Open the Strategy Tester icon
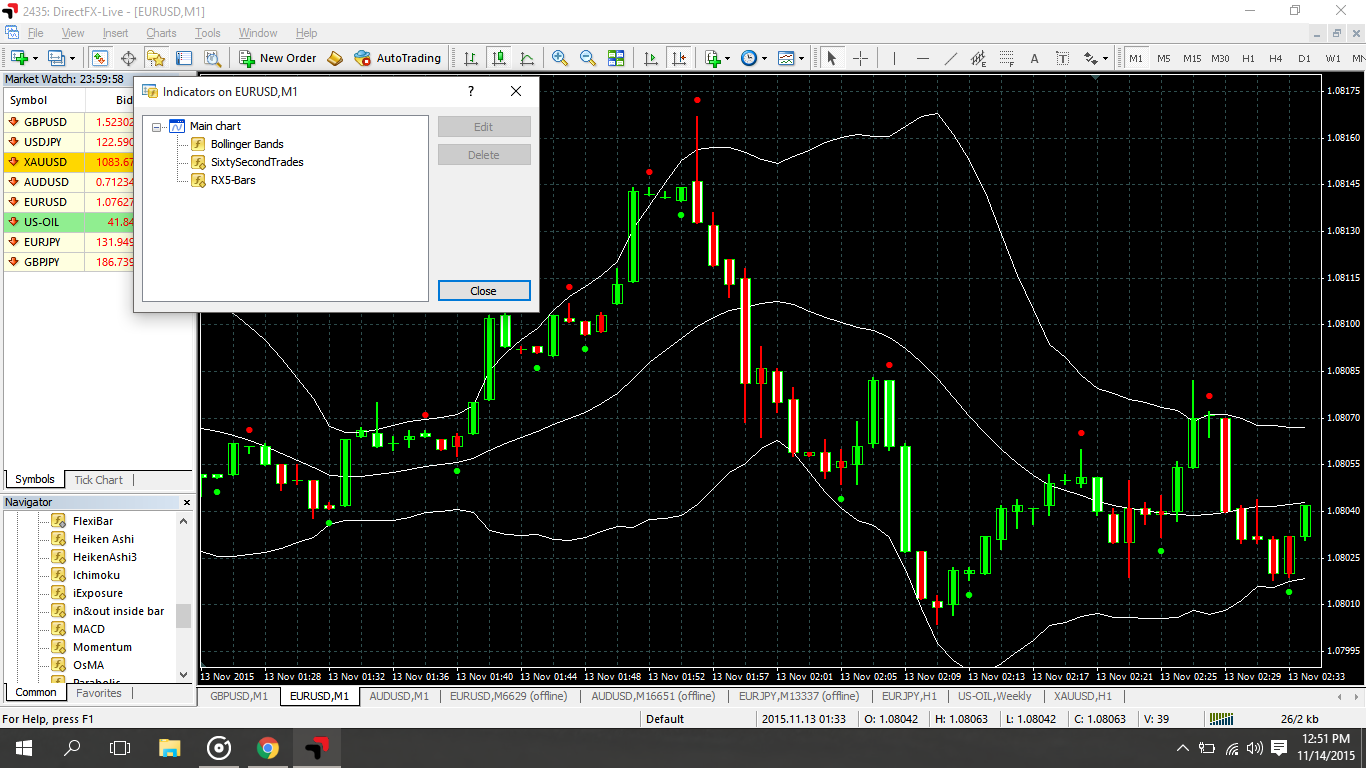Viewport: 1366px width, 768px height. (x=211, y=58)
